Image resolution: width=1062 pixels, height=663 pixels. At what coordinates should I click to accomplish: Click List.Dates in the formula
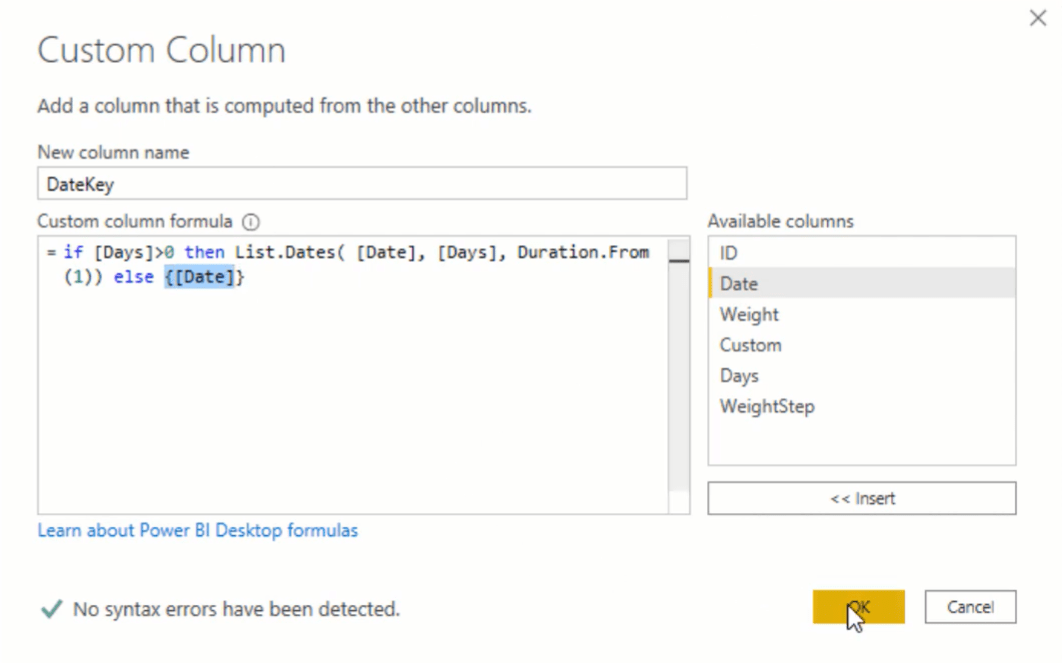(285, 253)
